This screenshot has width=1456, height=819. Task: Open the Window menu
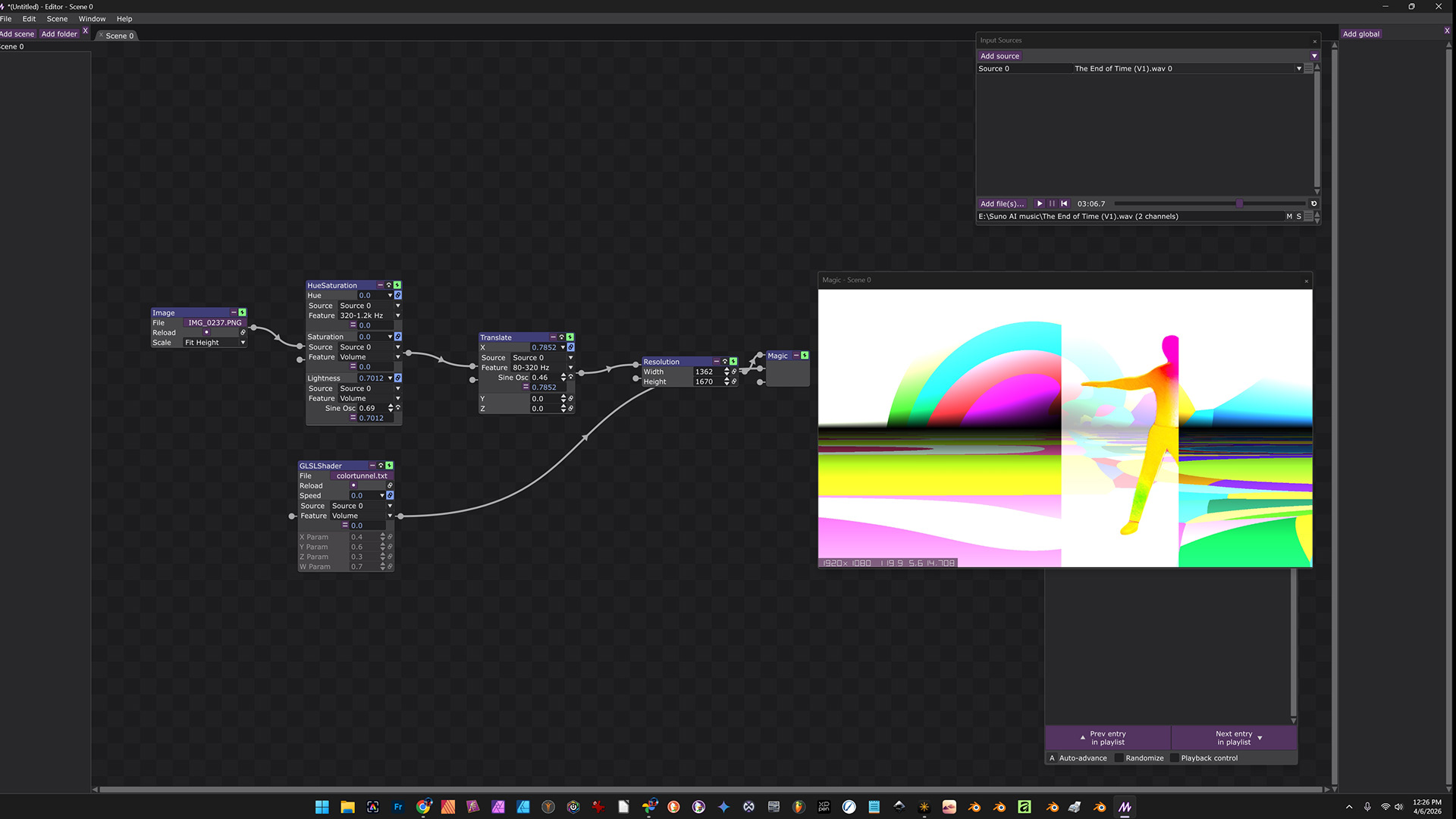(92, 19)
